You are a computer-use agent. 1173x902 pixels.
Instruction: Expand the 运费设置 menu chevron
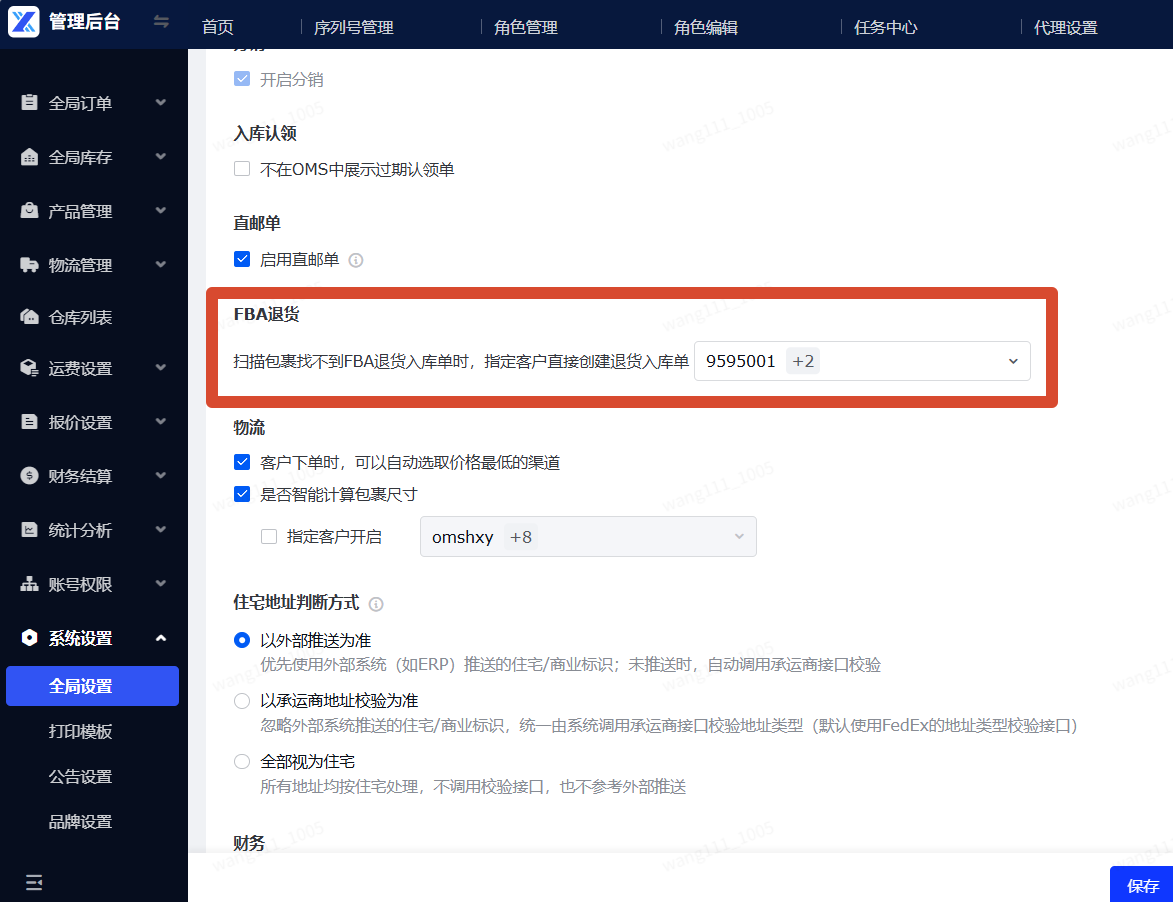click(161, 367)
